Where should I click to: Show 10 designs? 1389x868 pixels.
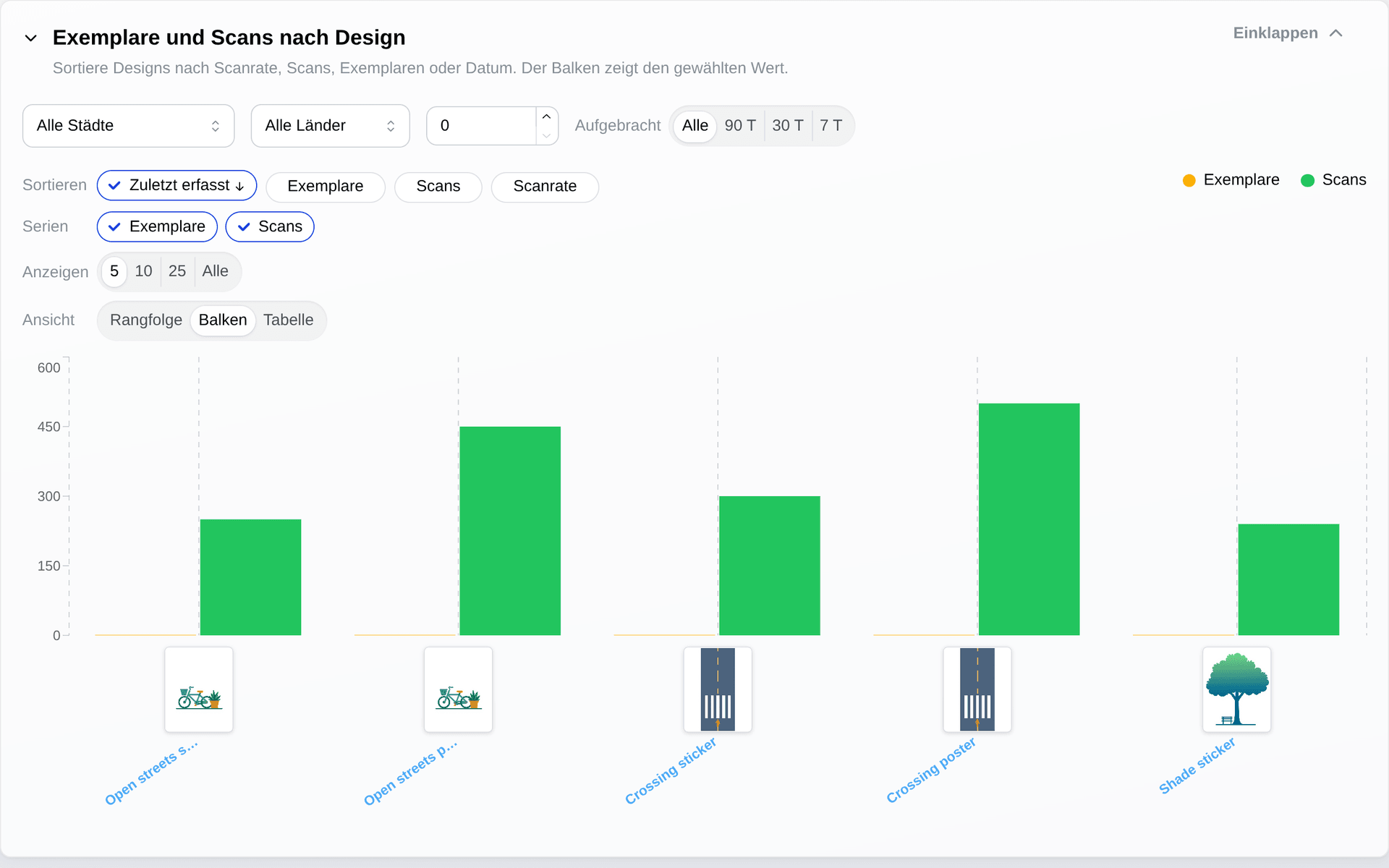[x=143, y=271]
